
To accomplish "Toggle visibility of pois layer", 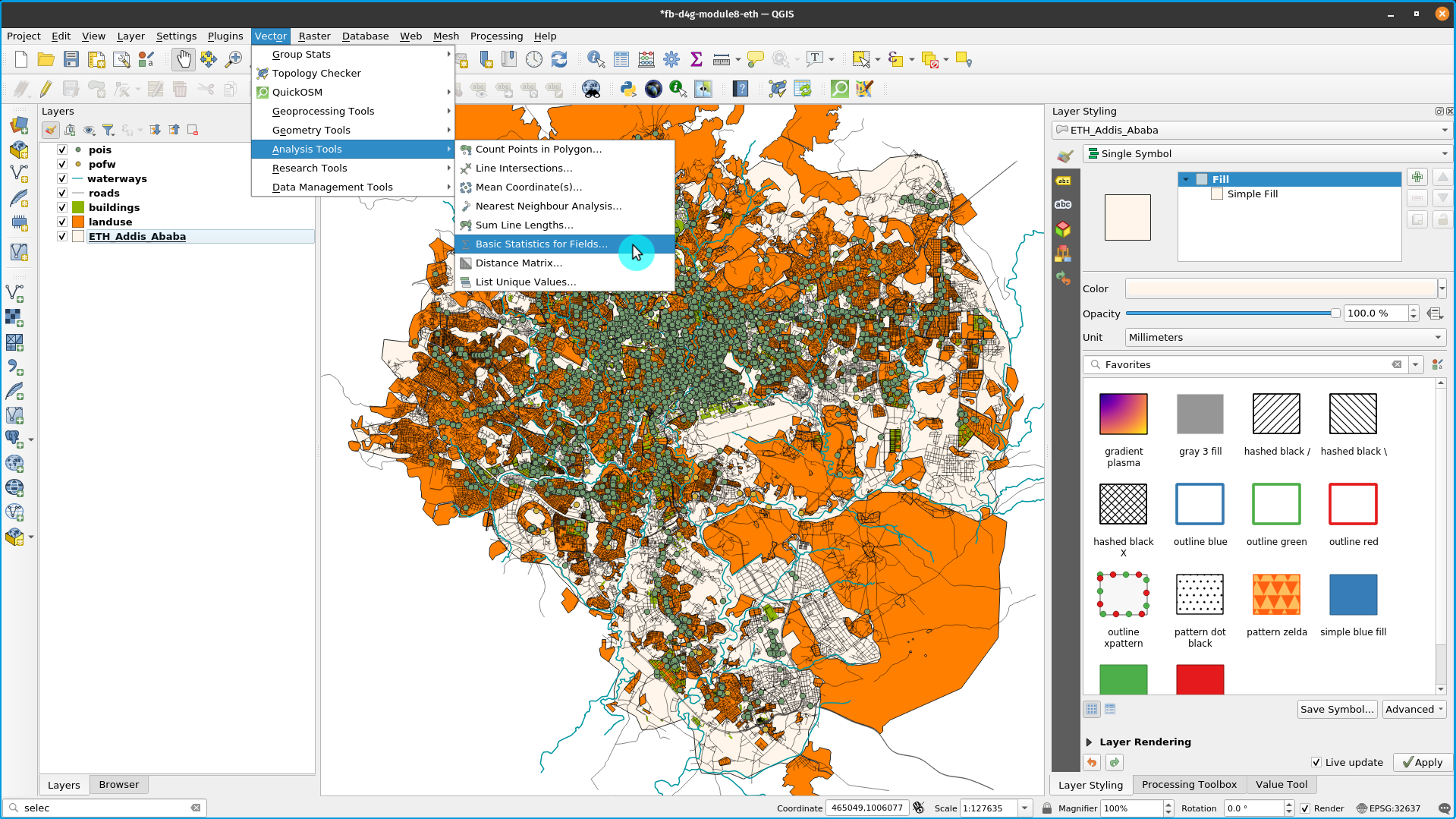I will [x=62, y=150].
